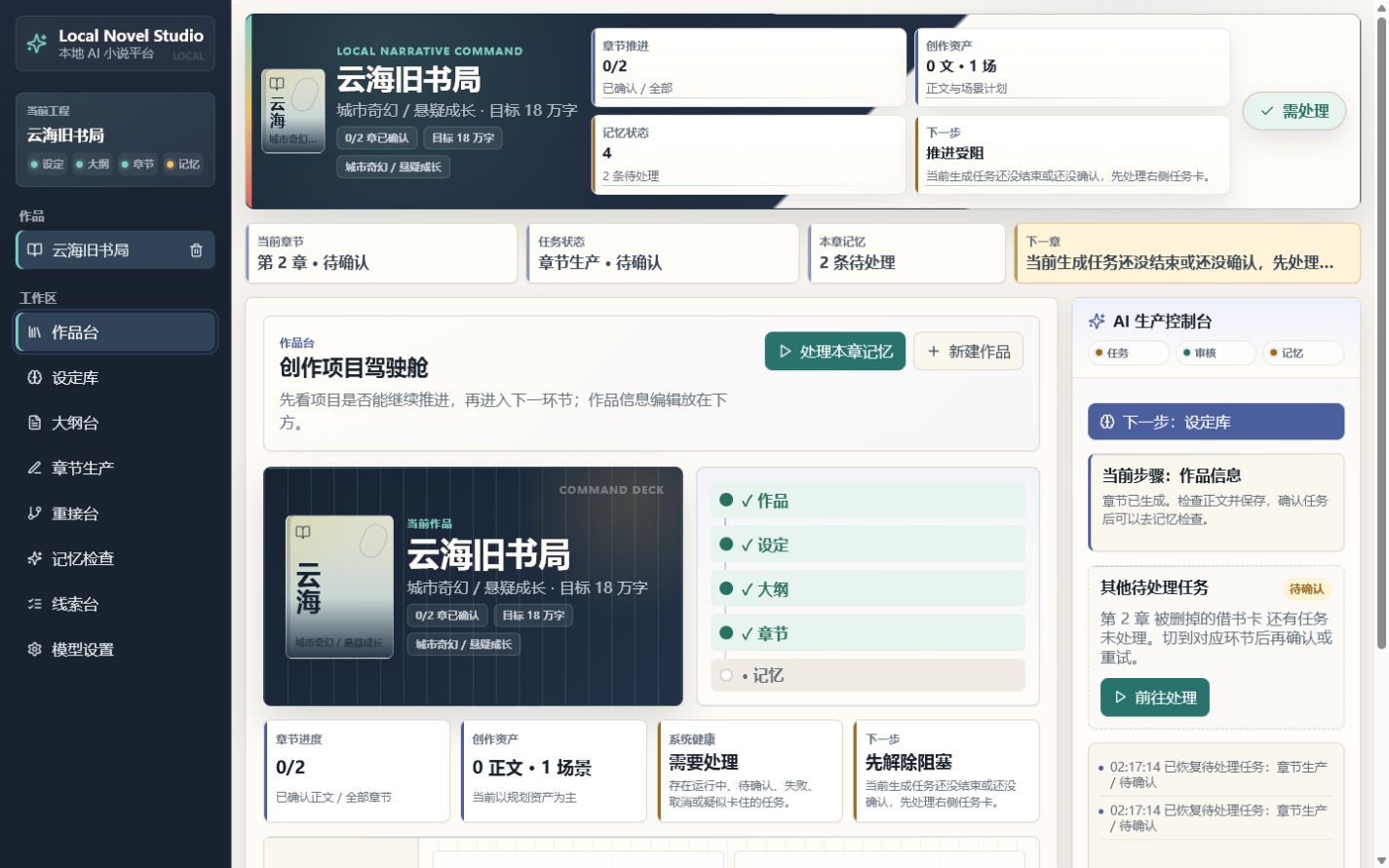Select 云海旧书局 in 作品 list
This screenshot has height=868, width=1389.
pos(116,250)
